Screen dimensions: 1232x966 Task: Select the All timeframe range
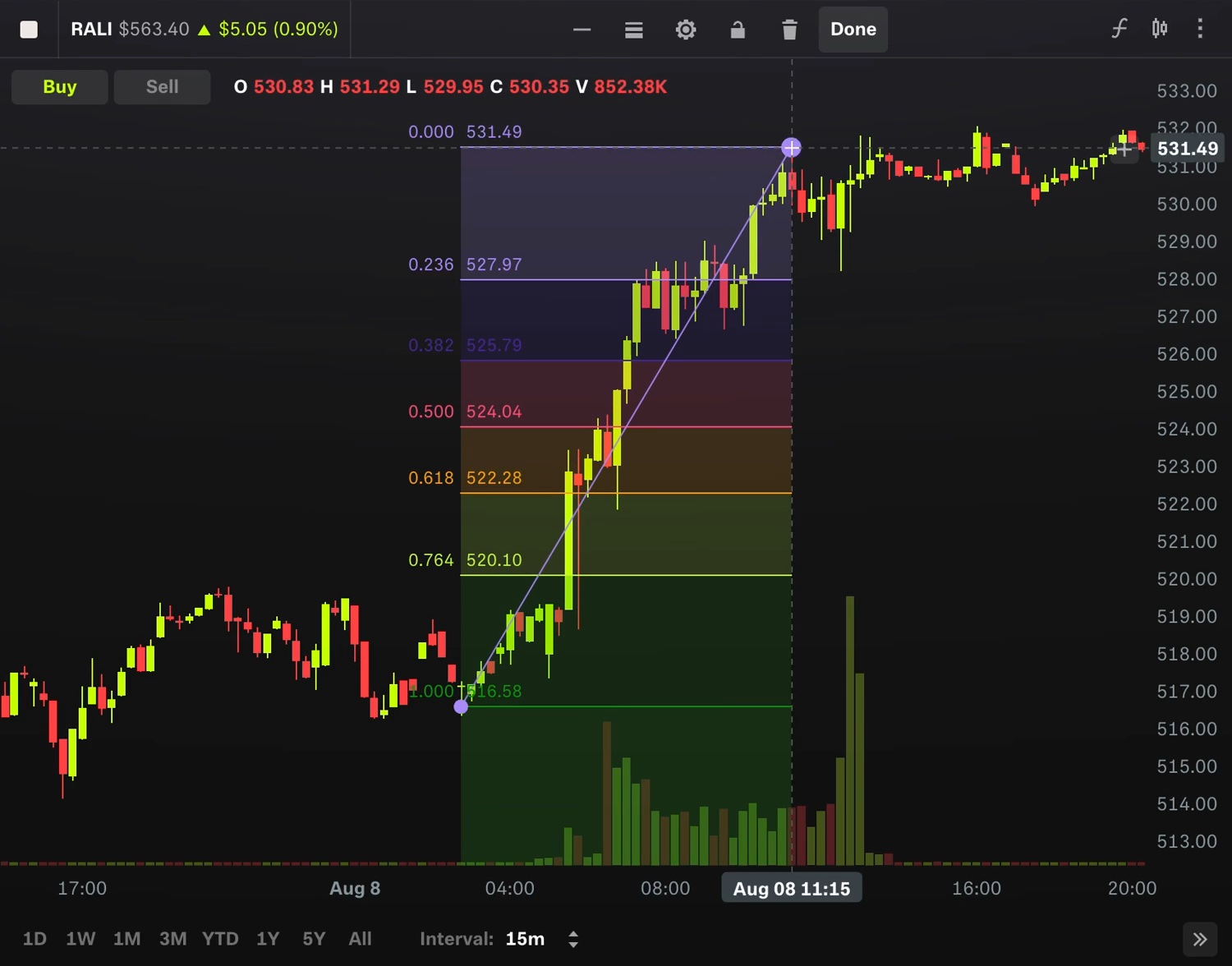pyautogui.click(x=360, y=938)
